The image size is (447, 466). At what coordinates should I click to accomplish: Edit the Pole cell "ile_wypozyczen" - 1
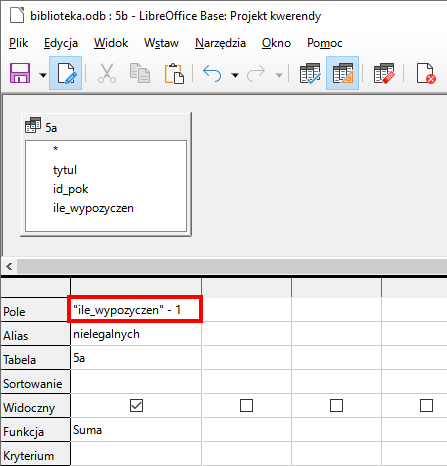pyautogui.click(x=135, y=310)
